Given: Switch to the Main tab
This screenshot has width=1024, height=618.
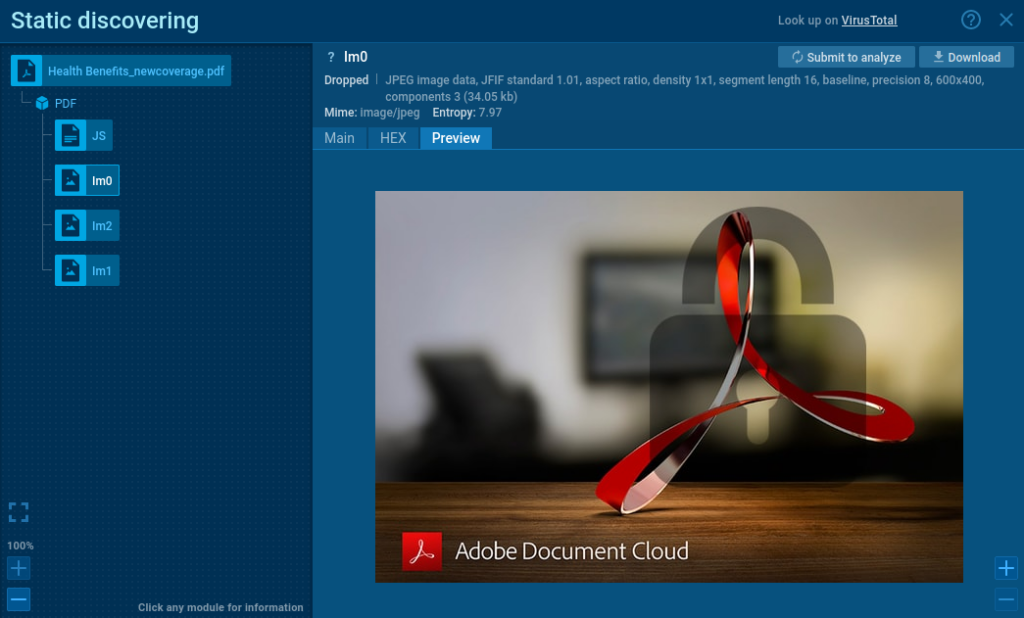Looking at the screenshot, I should 339,138.
